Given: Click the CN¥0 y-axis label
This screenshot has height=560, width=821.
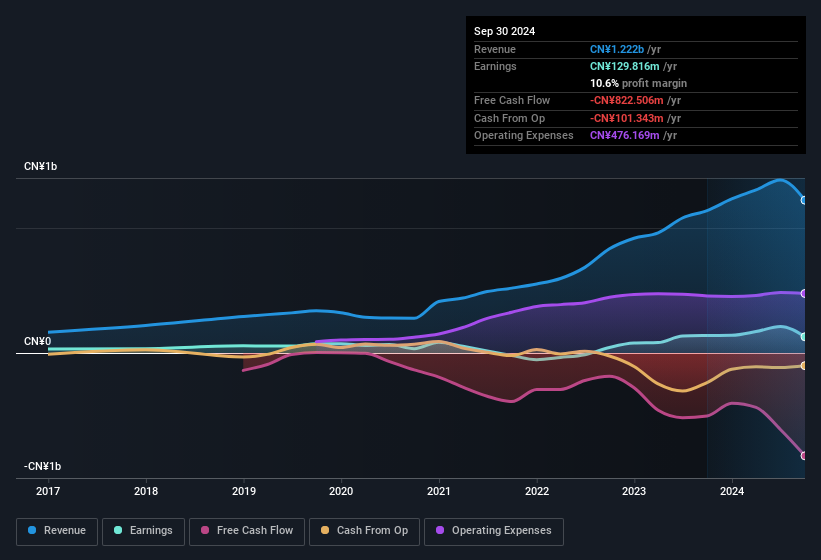Looking at the screenshot, I should [38, 342].
